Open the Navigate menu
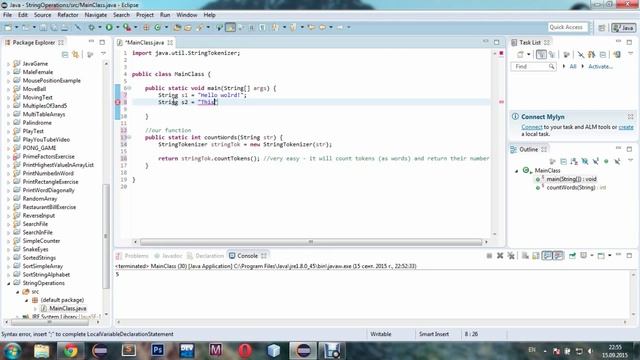This screenshot has width=640, height=360. (96, 15)
